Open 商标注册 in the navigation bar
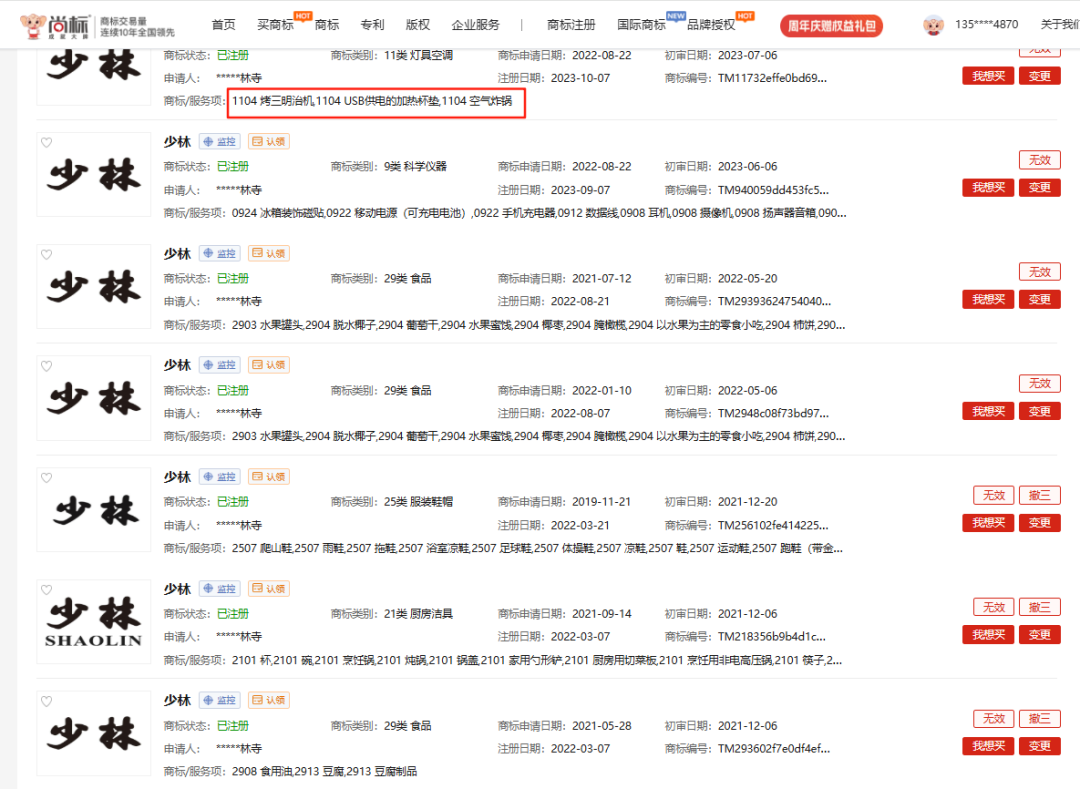This screenshot has height=789, width=1080. [571, 25]
